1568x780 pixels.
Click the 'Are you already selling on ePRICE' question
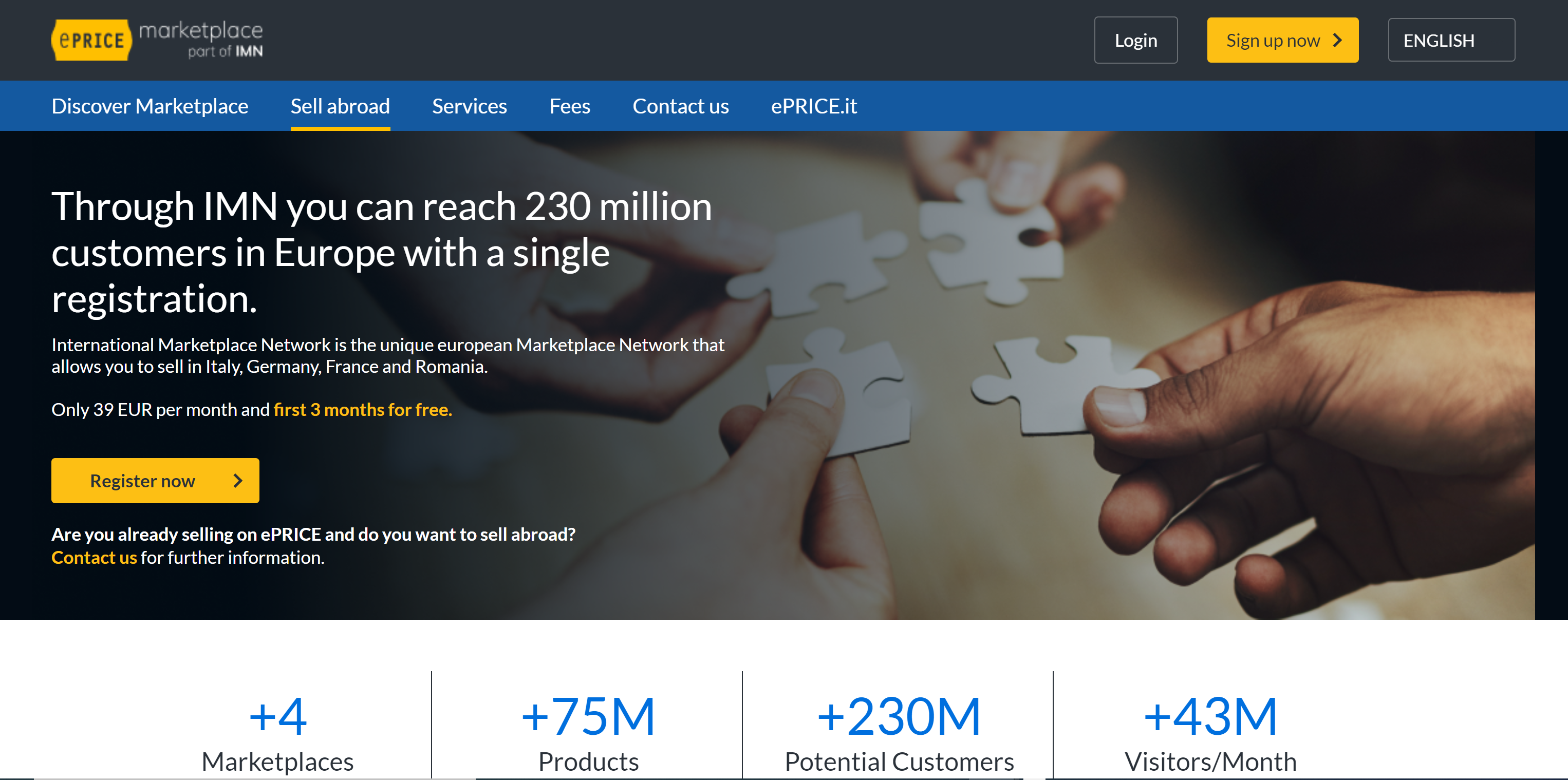pyautogui.click(x=313, y=534)
